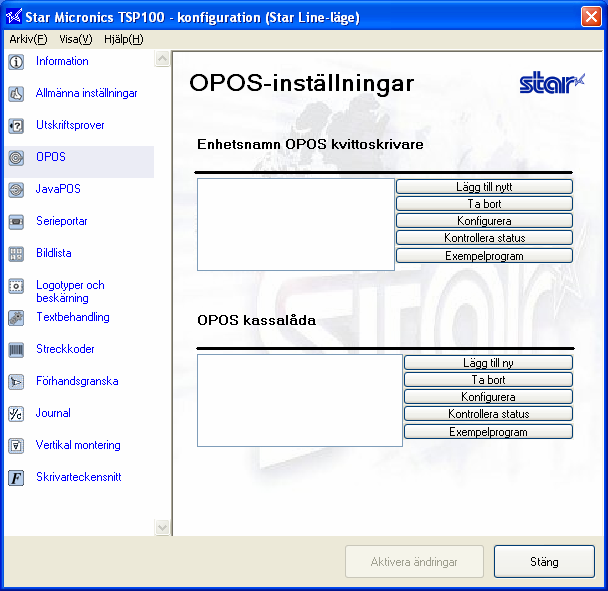608x591 pixels.
Task: Click the Streckkoder barcode icon
Action: pos(16,350)
